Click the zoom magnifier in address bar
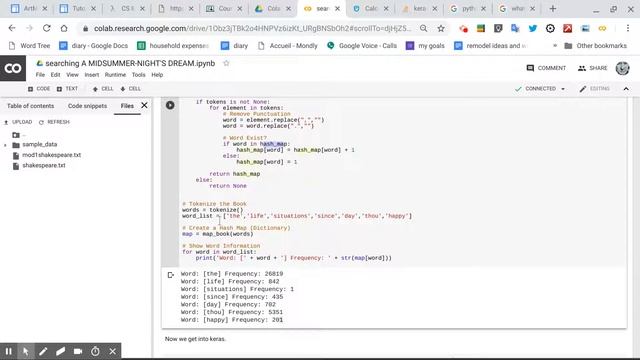Viewport: 640px width, 360px height. click(424, 28)
